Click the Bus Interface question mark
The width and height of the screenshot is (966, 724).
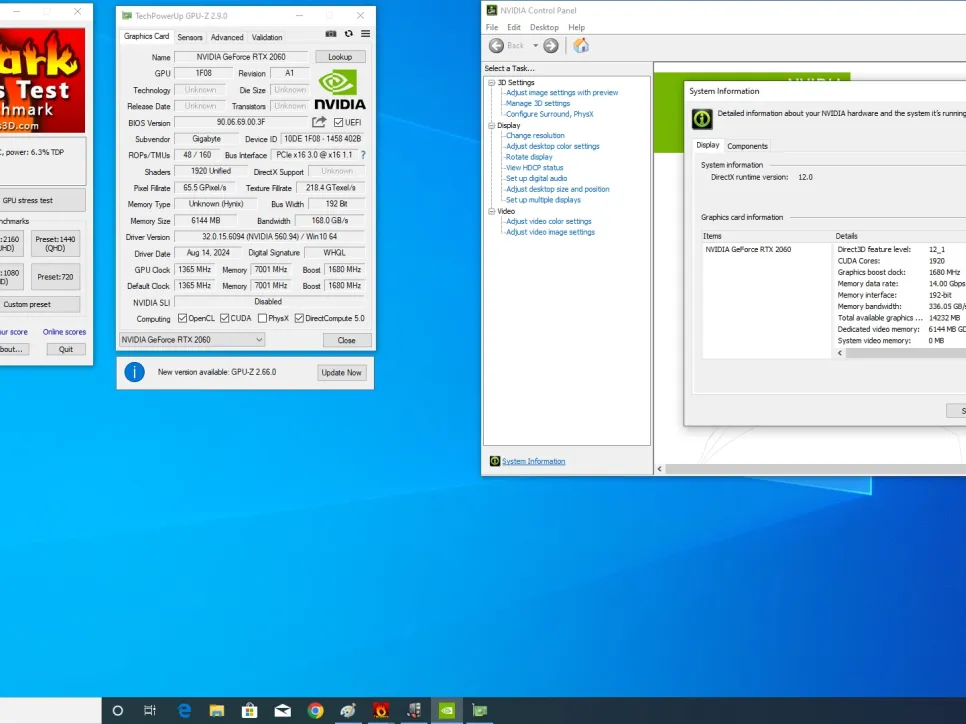[363, 155]
